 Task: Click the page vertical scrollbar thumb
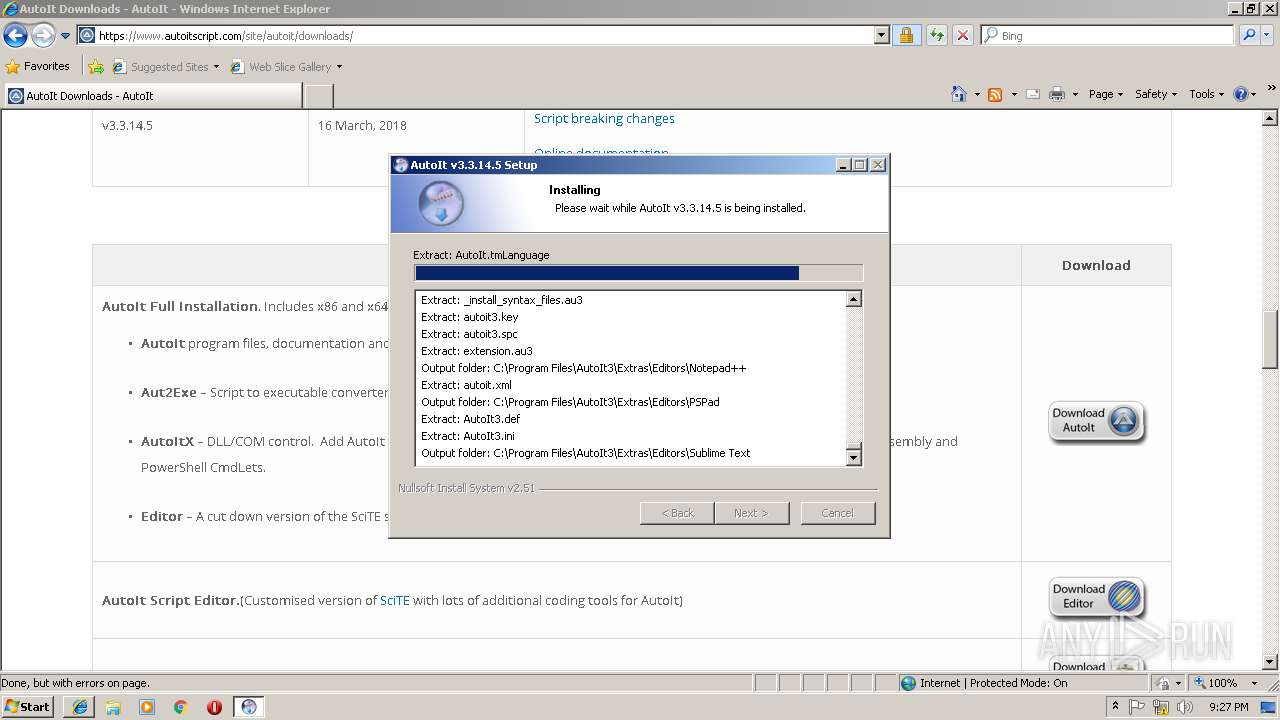pos(1271,340)
